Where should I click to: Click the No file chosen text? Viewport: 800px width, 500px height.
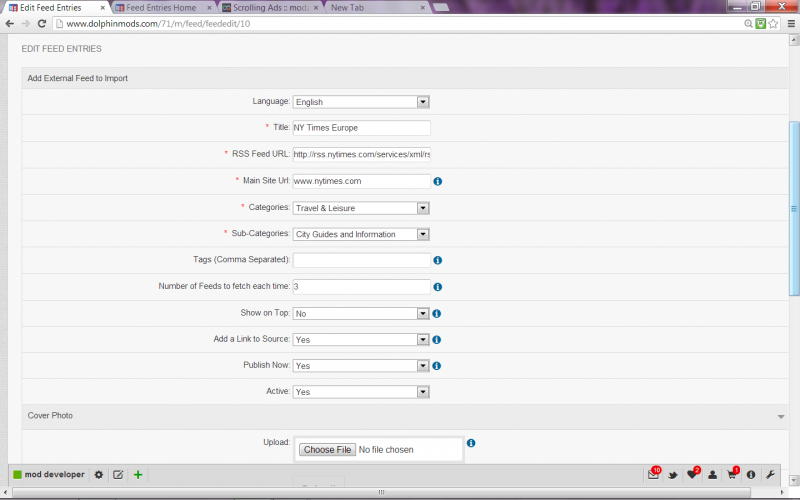[386, 449]
